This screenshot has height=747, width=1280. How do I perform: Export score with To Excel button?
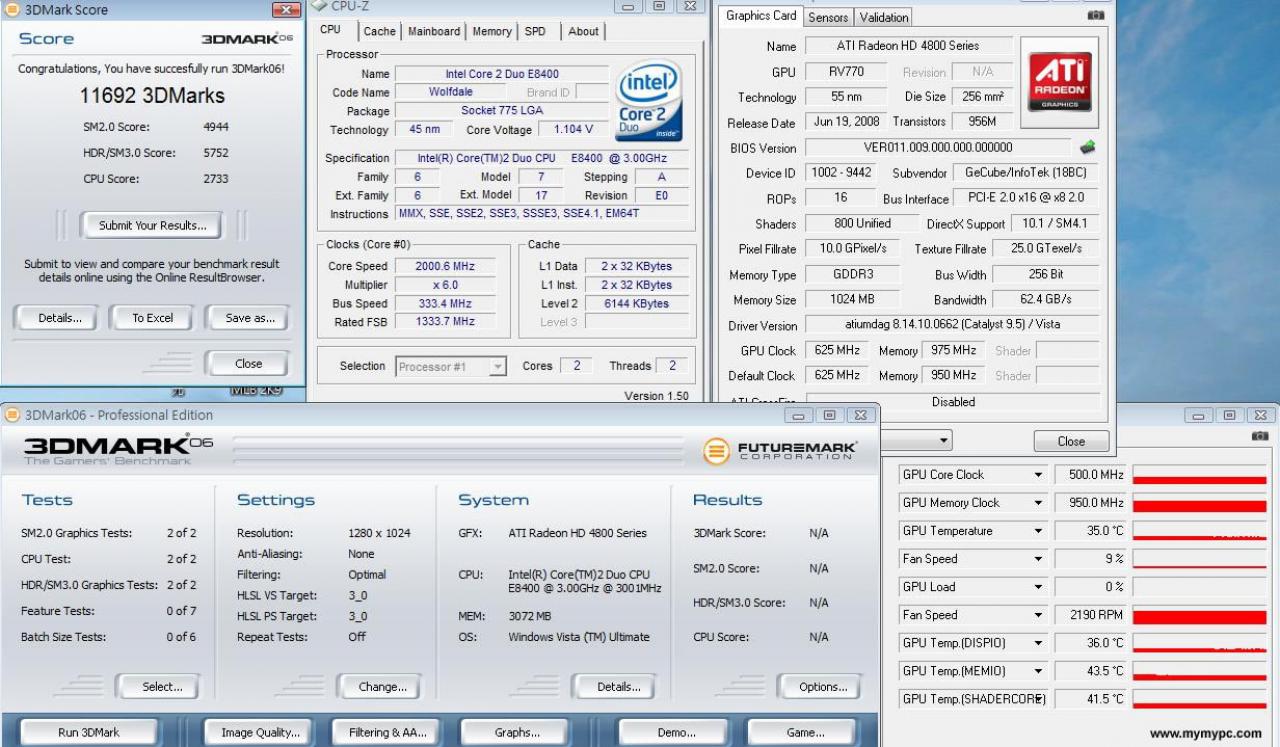(x=153, y=318)
